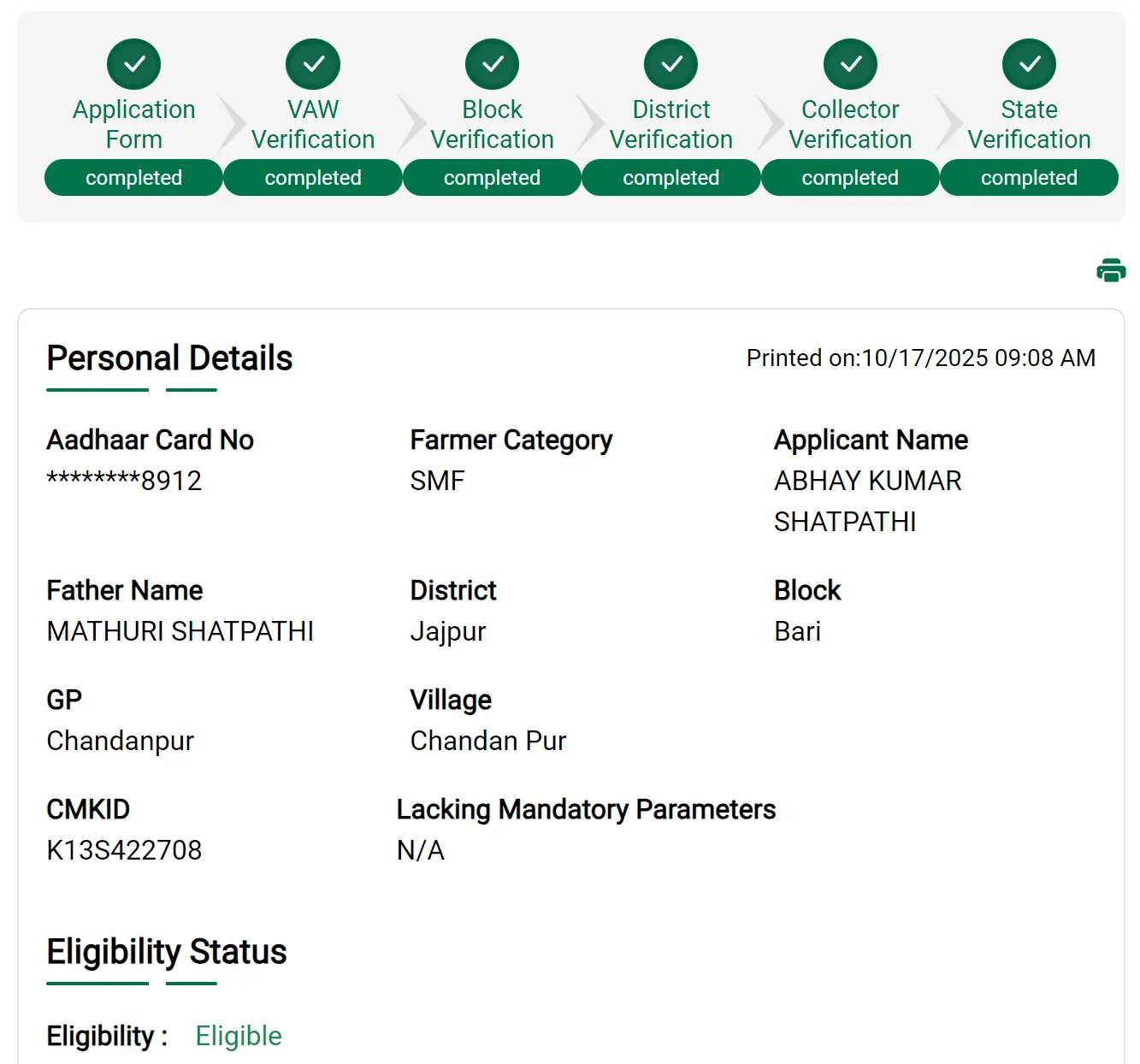Click the Application Form step label
This screenshot has height=1064, width=1140.
pos(134,124)
